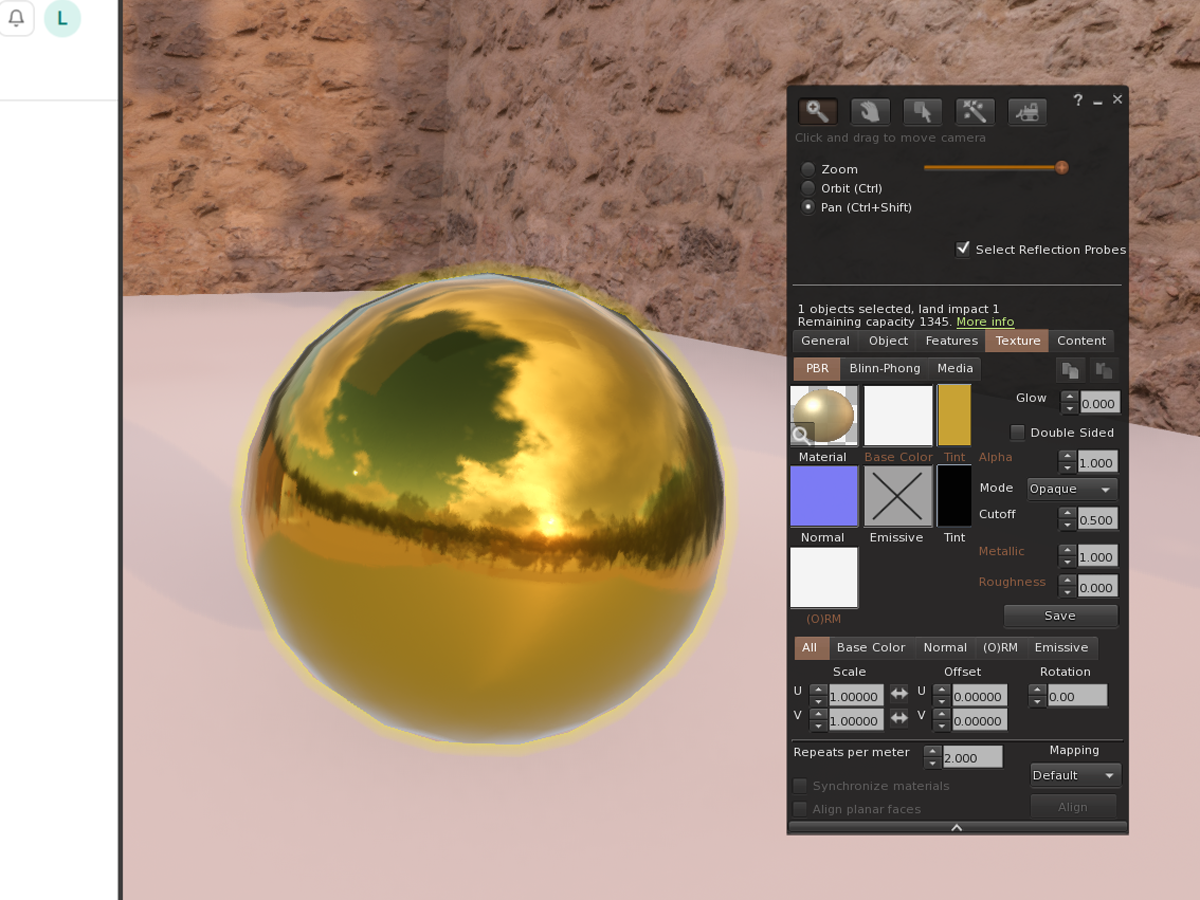The height and width of the screenshot is (900, 1200).
Task: Choose the All transform tab
Action: [x=810, y=648]
